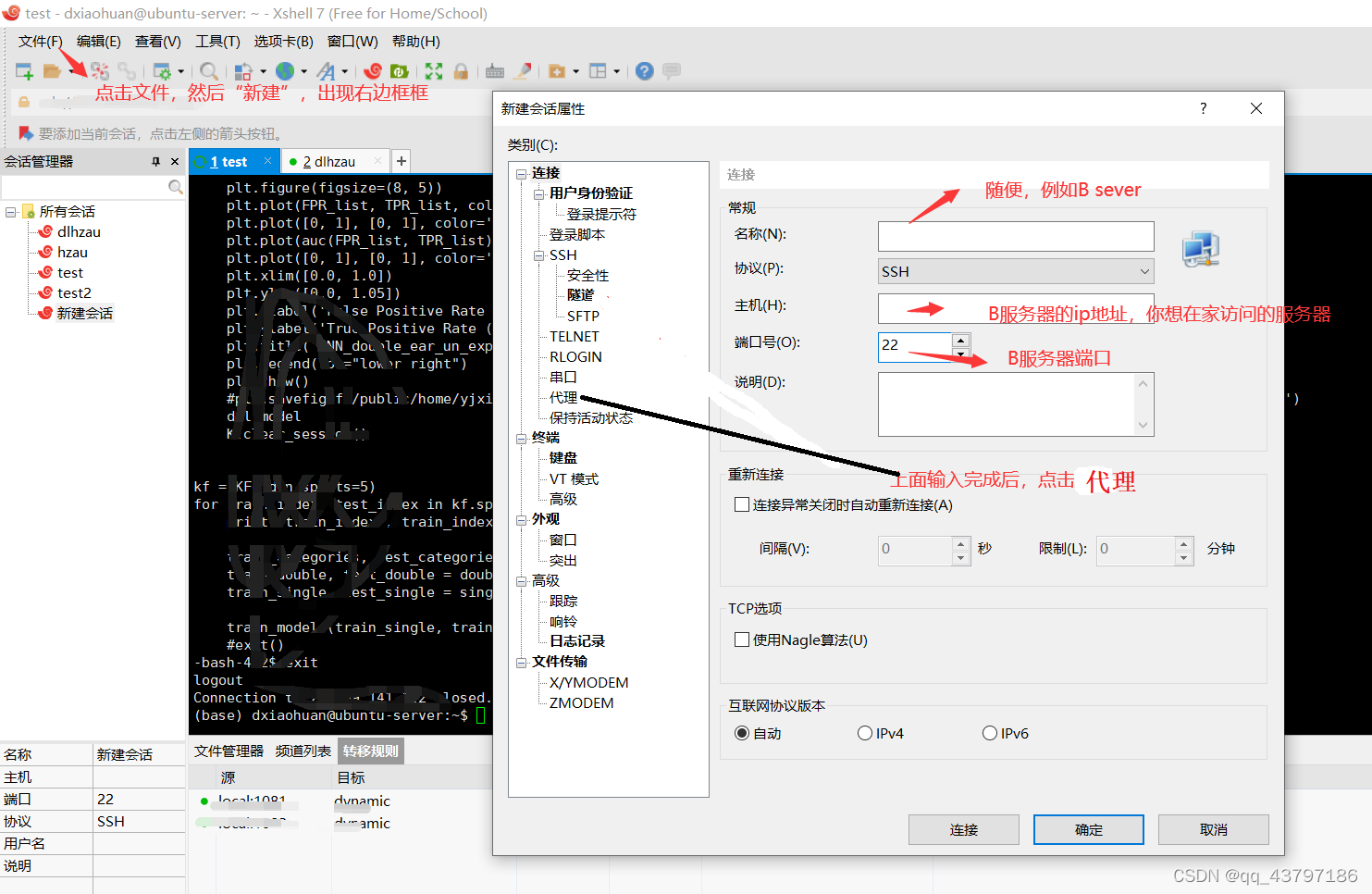Click the lock screen toolbar icon
The width and height of the screenshot is (1372, 894).
click(461, 71)
